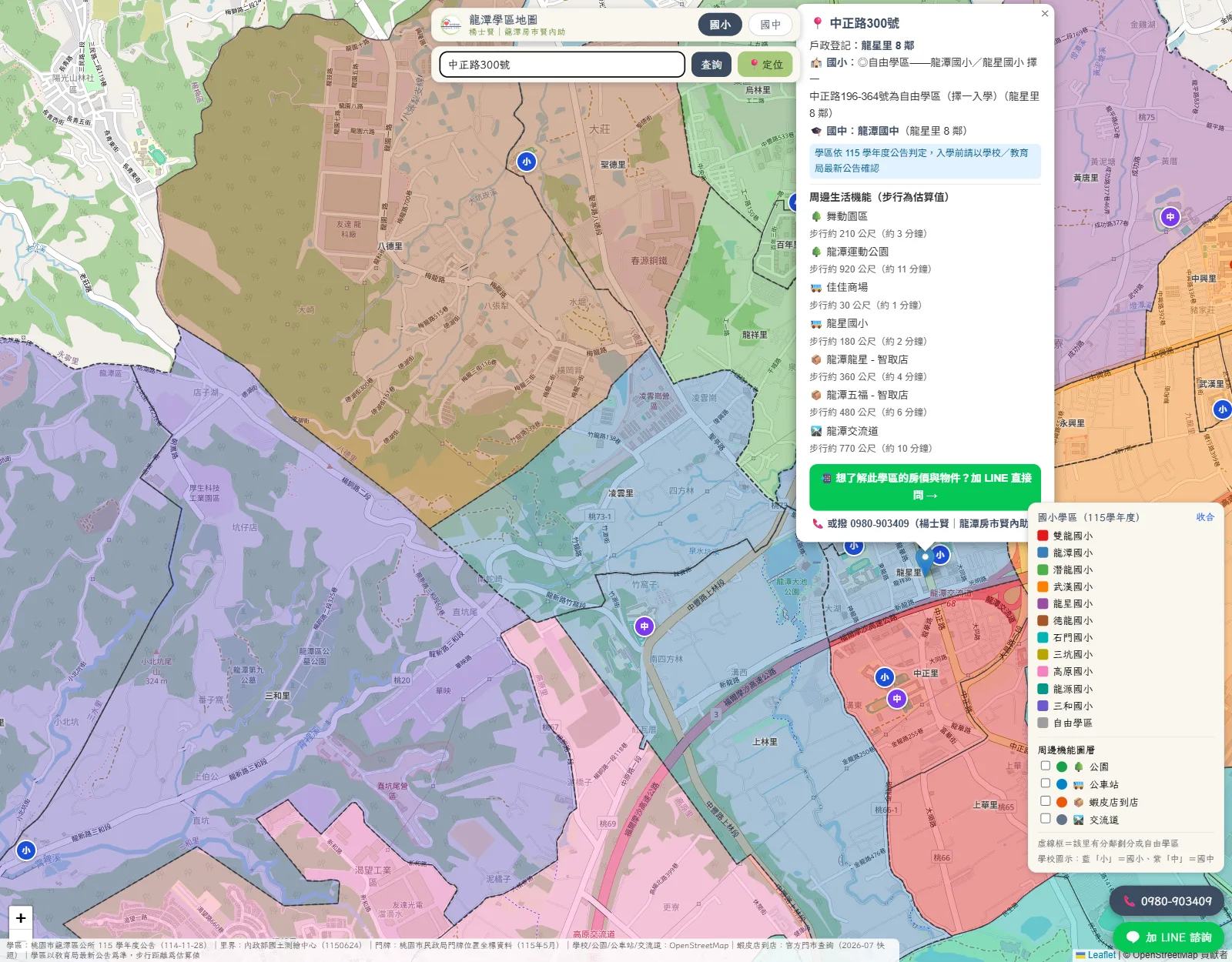Click the 中 marker near 竹窩子
1232x962 pixels.
[x=644, y=626]
